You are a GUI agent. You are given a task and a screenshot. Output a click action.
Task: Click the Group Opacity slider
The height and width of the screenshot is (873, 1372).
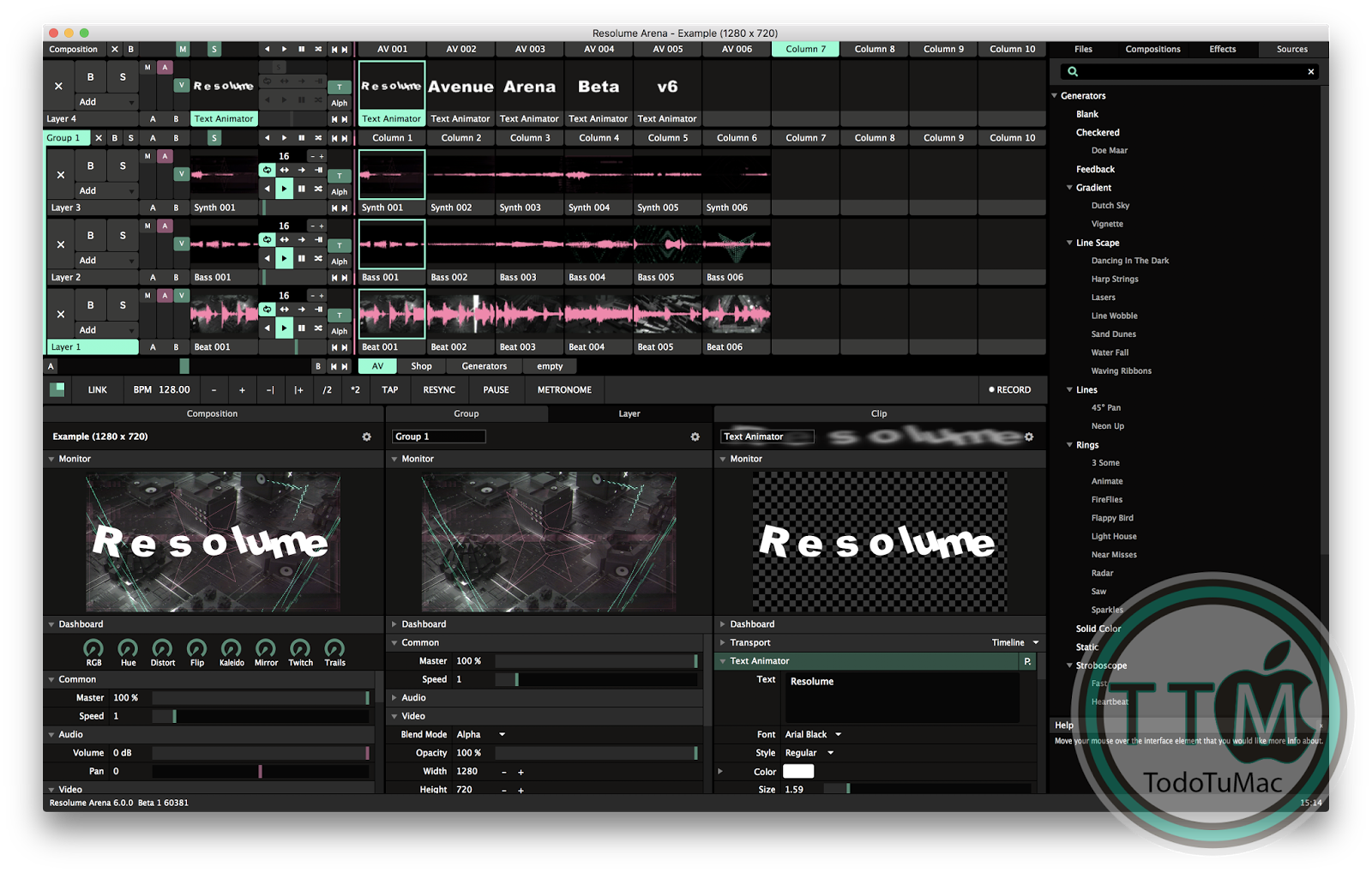coord(597,753)
